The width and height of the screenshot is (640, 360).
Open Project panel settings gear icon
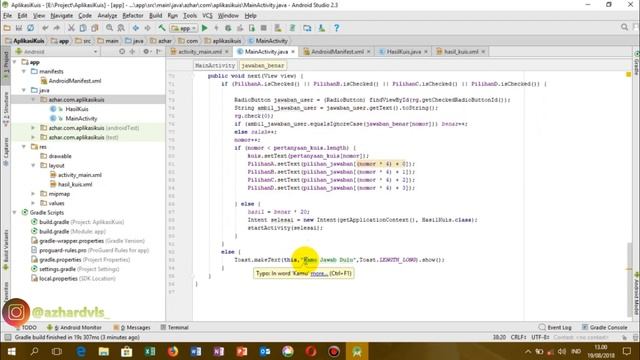146,52
